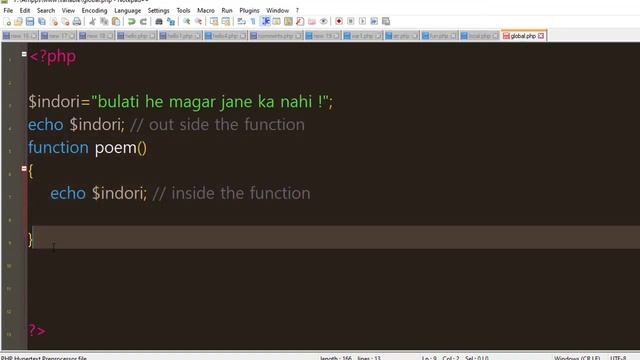Click the Windows (CR LF) status bar entry

577,358
